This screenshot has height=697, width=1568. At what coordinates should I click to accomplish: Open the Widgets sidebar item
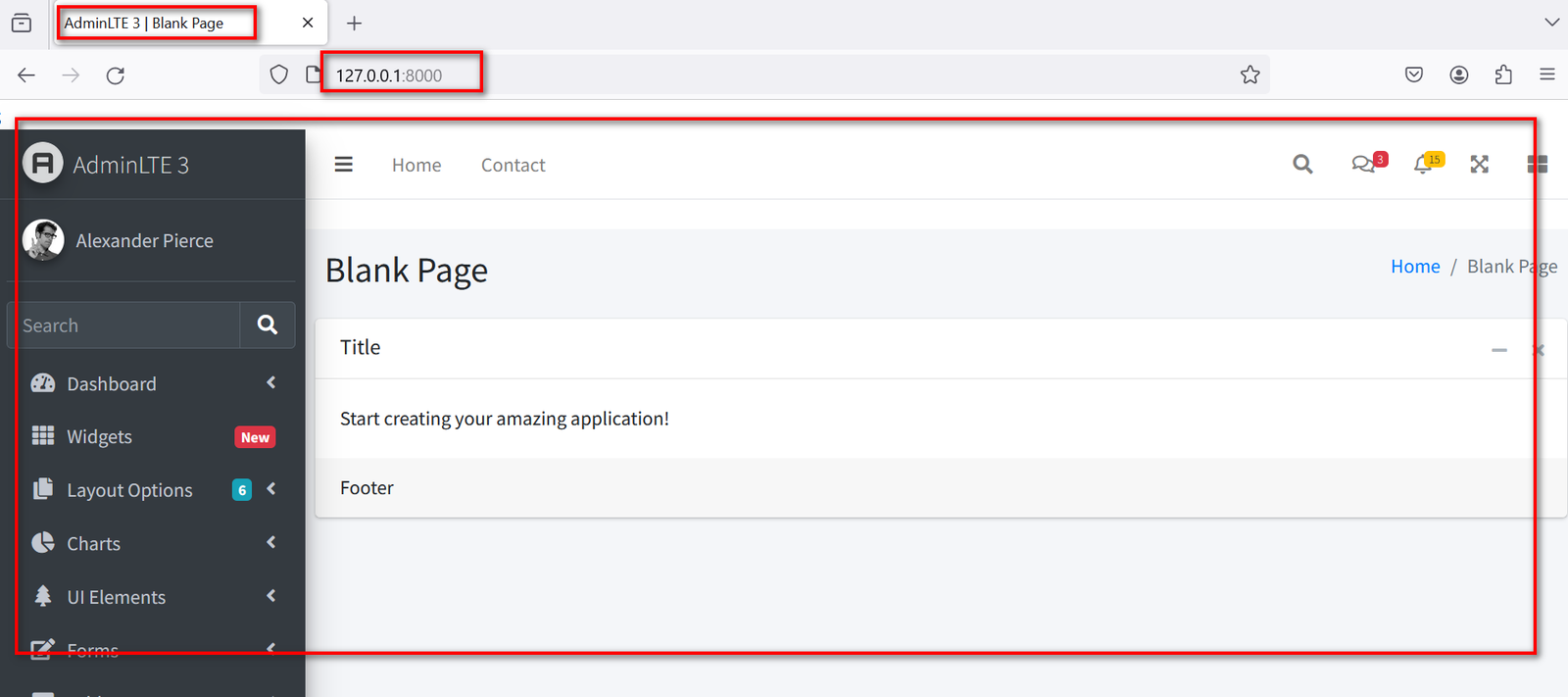point(152,436)
